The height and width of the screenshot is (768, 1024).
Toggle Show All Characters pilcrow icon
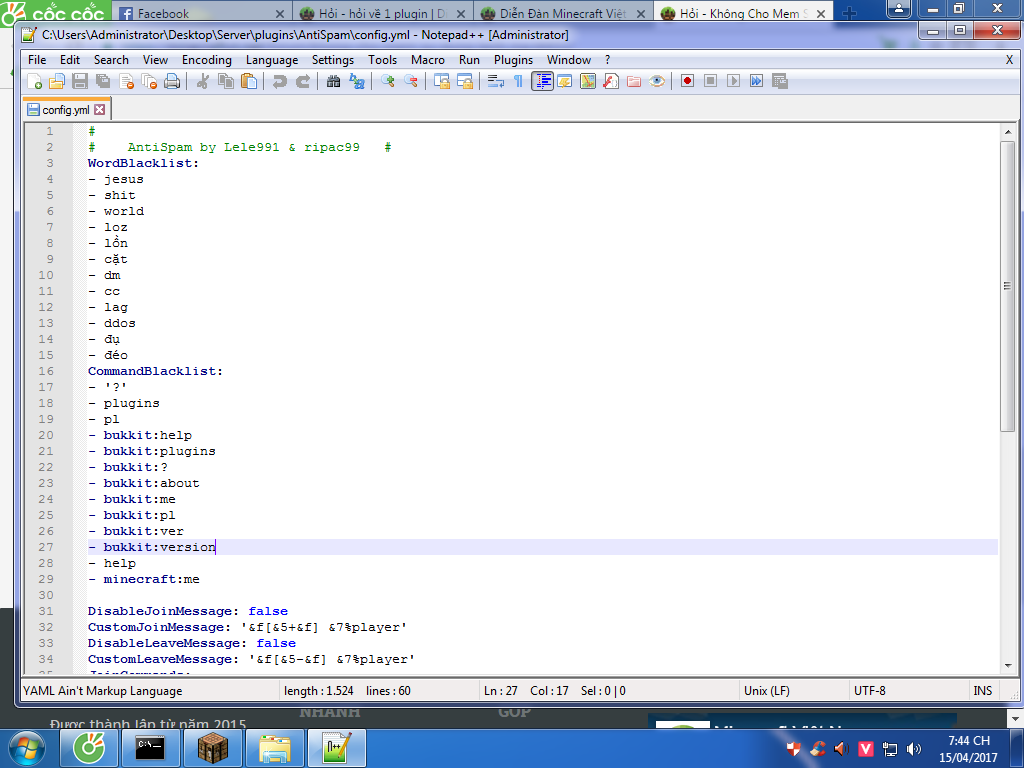coord(518,81)
